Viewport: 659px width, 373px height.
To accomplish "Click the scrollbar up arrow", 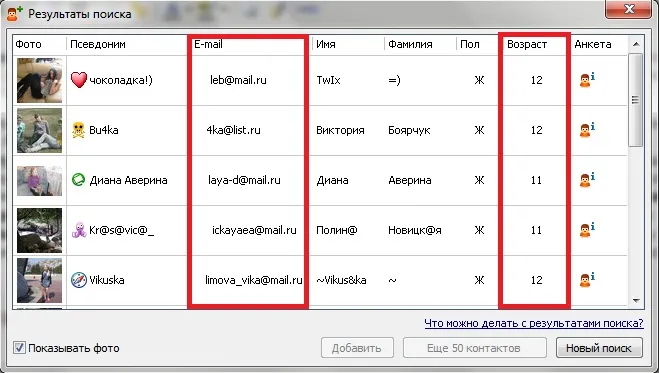I will click(636, 44).
